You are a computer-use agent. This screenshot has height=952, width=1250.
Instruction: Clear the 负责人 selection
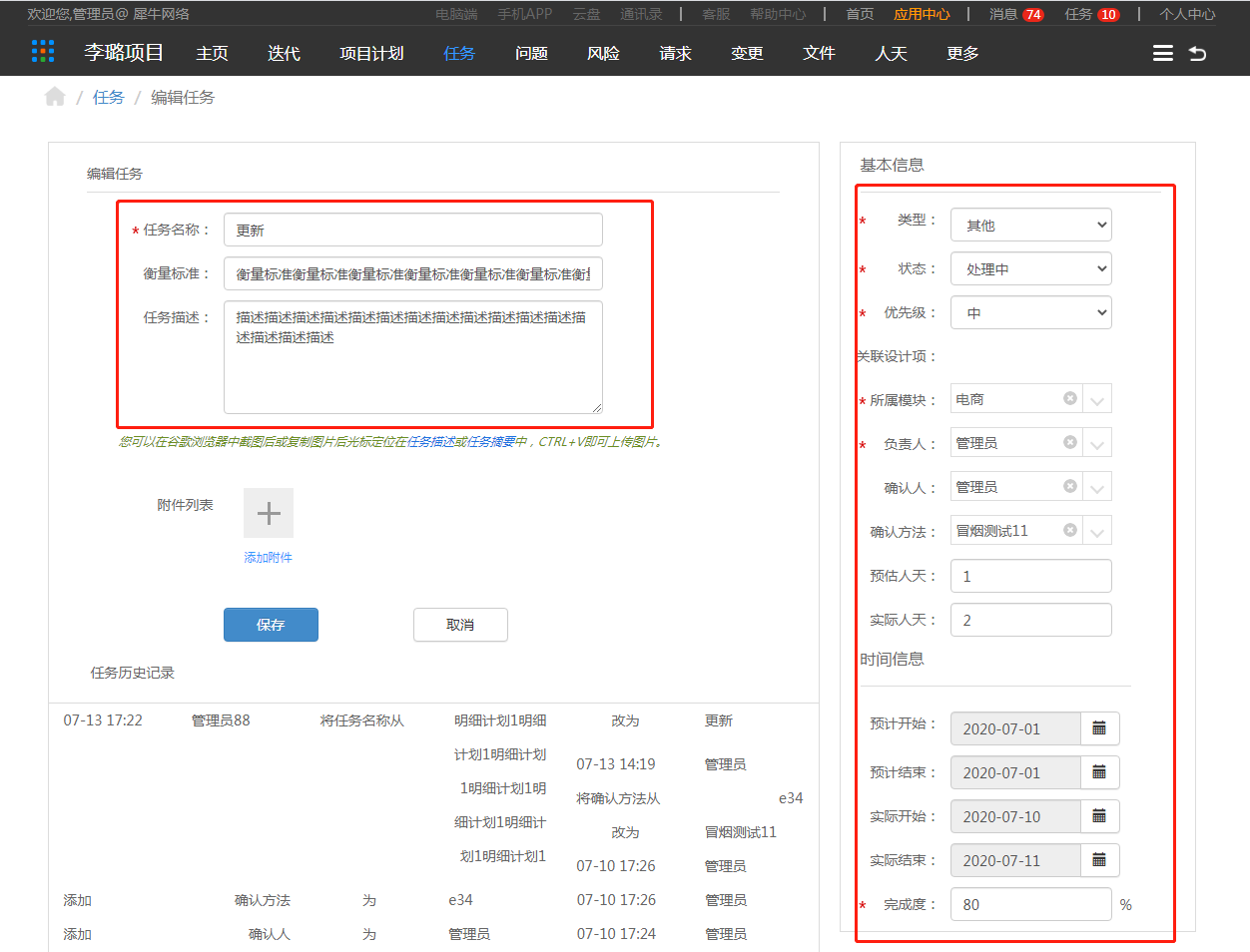click(1070, 442)
